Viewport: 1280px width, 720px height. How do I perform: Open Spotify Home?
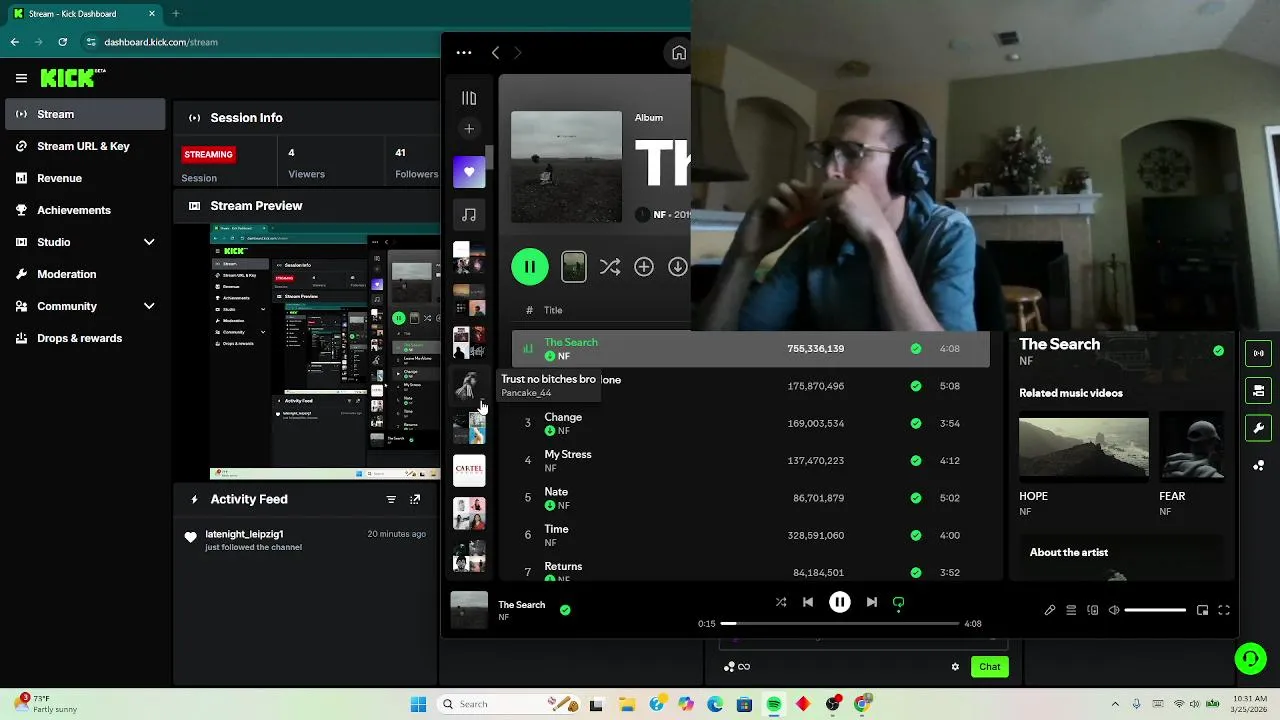[x=678, y=53]
